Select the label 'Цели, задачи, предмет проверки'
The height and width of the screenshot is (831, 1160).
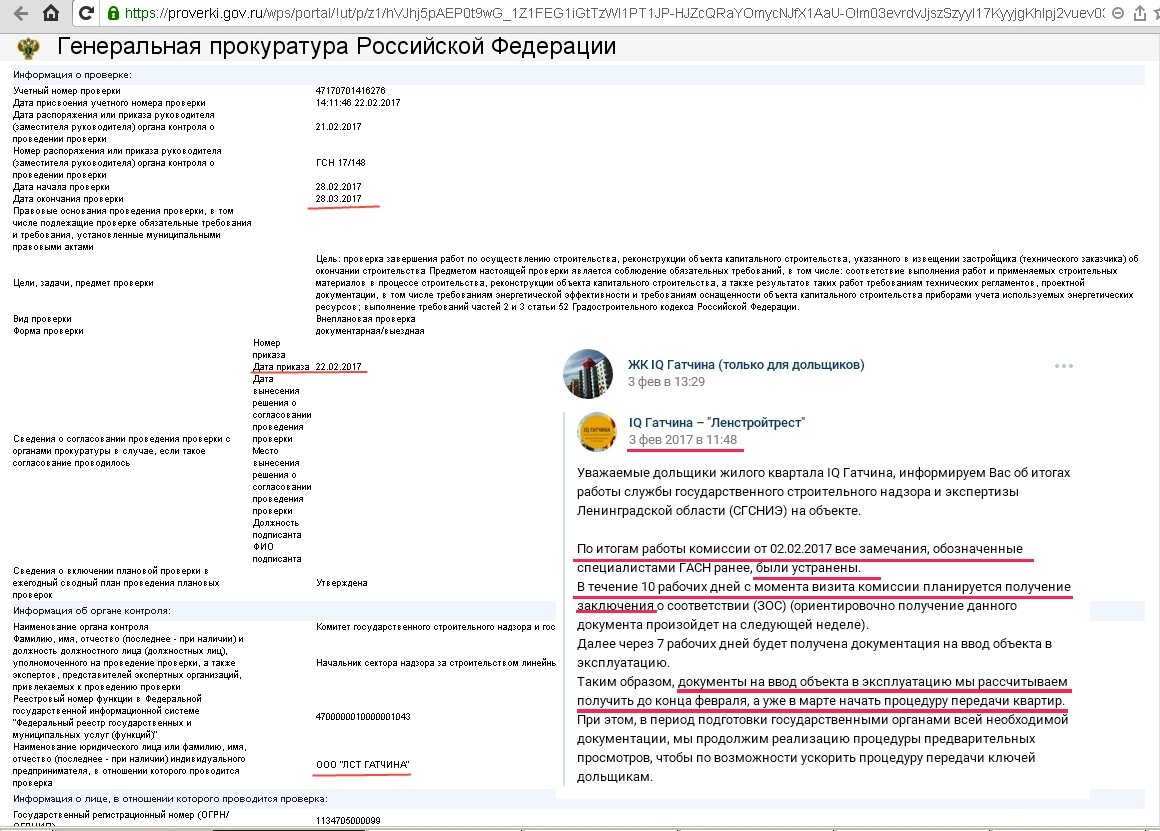click(83, 283)
